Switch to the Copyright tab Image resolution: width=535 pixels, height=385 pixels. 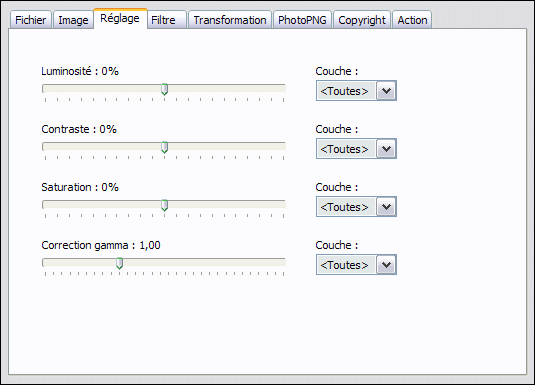(x=362, y=20)
